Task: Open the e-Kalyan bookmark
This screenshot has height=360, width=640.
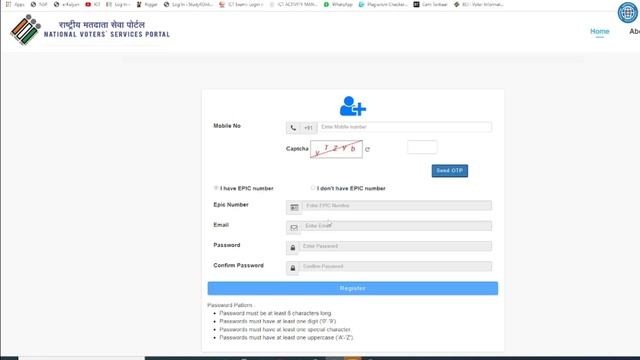Action: click(x=67, y=4)
